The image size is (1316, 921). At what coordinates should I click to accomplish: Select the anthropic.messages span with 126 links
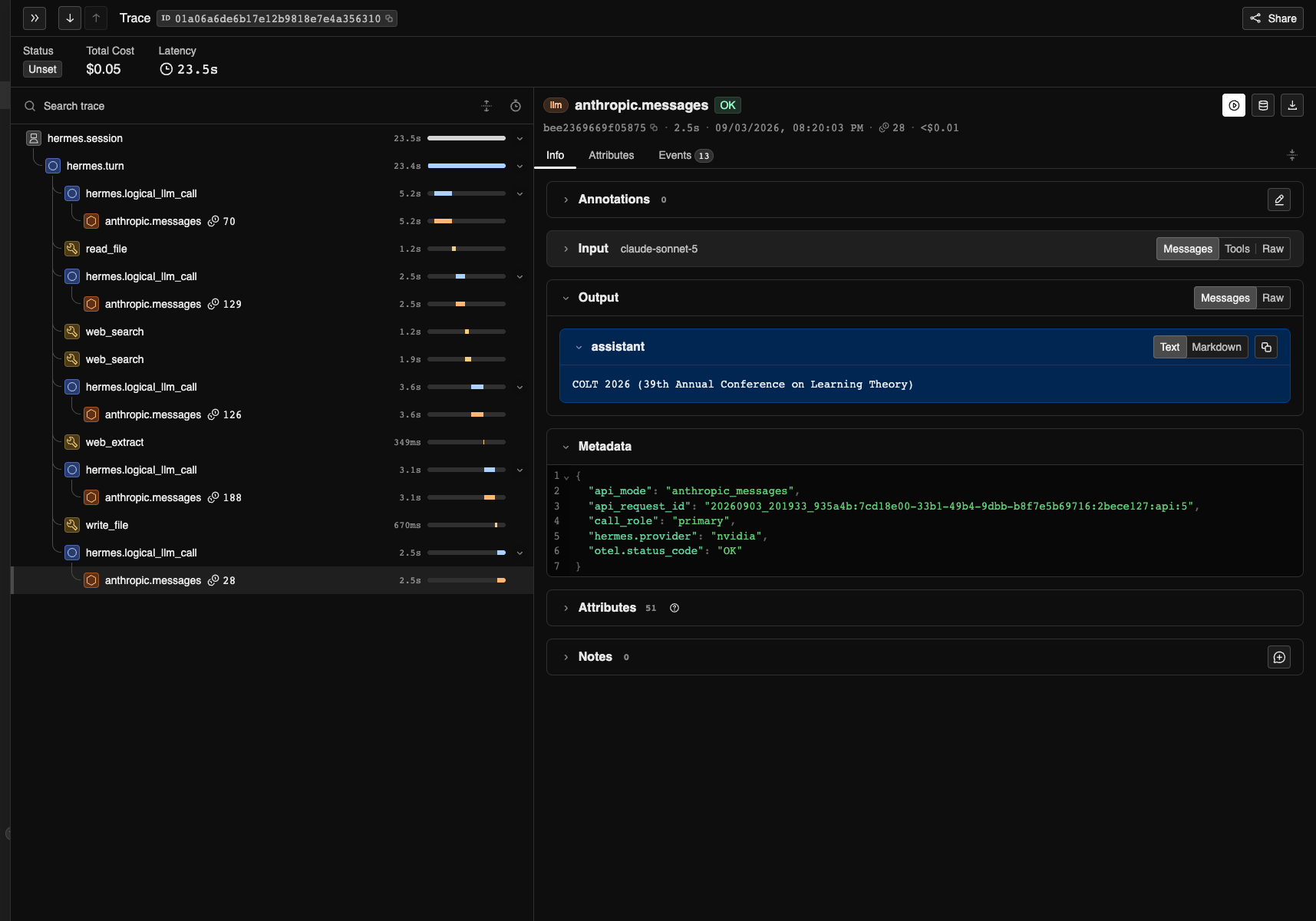pos(272,414)
